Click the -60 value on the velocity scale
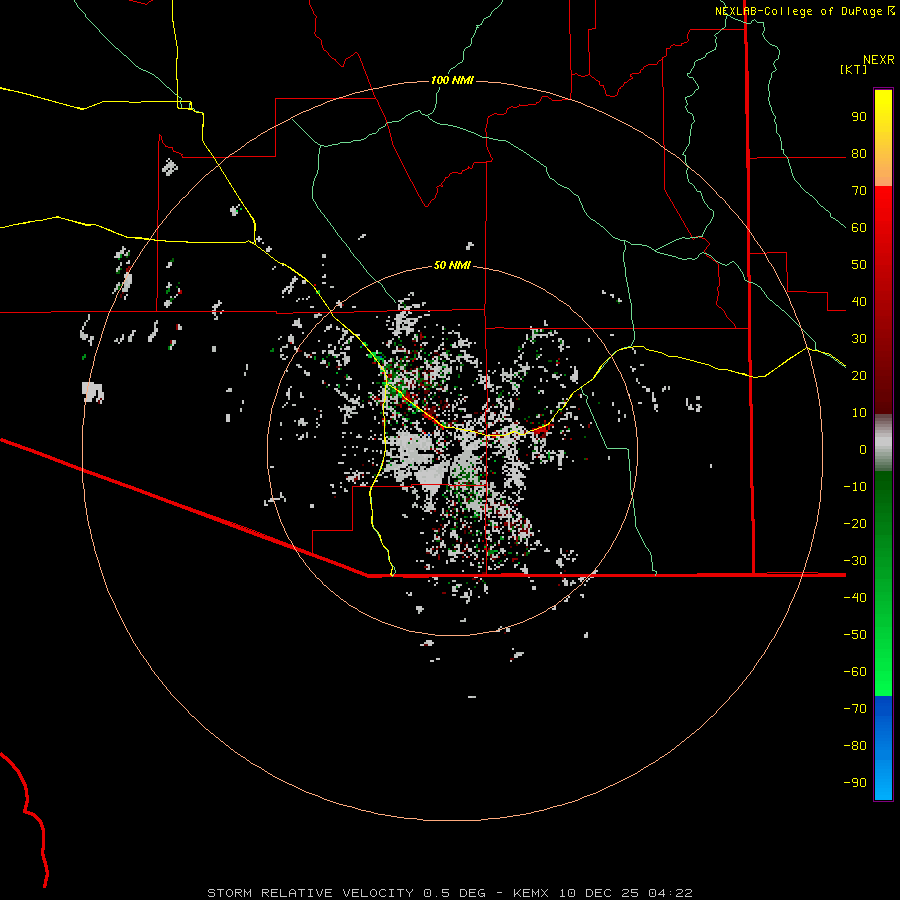 pos(855,672)
